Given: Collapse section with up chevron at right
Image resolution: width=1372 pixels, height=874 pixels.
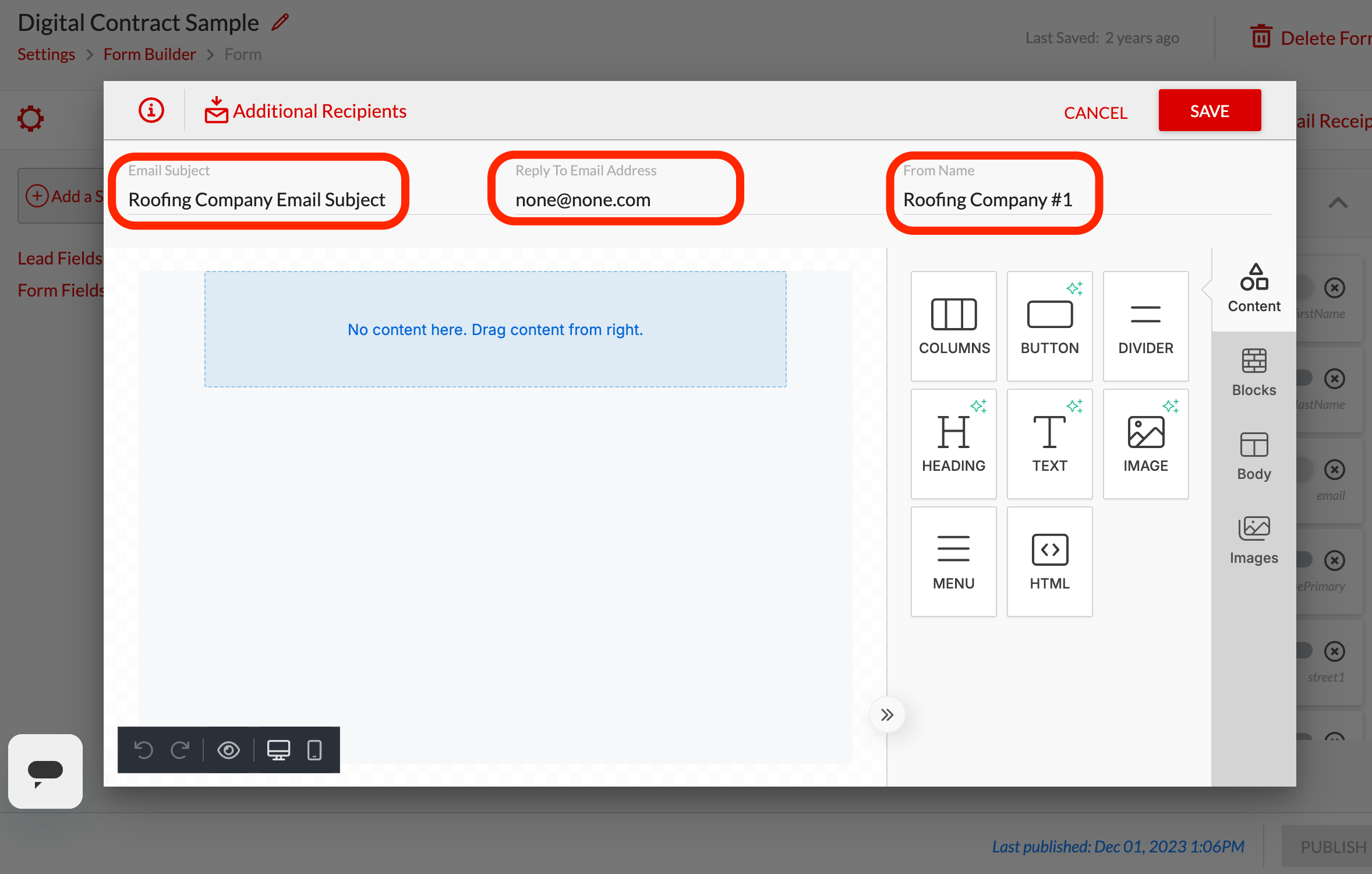Looking at the screenshot, I should 1338,203.
